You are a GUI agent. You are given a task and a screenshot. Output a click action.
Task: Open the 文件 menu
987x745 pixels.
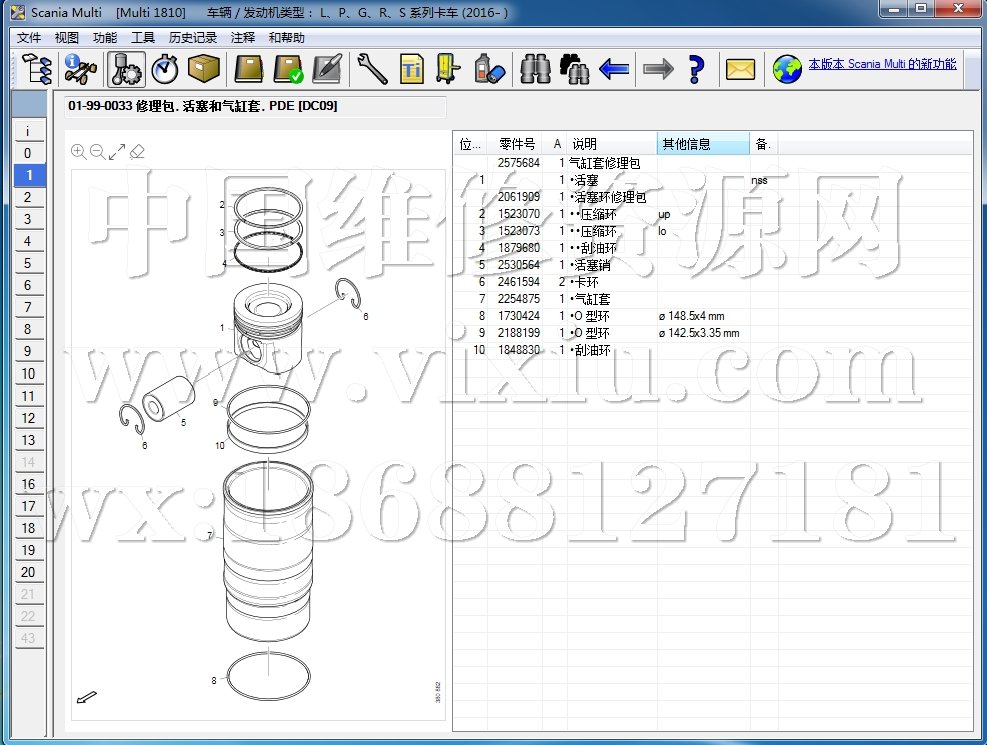[x=29, y=38]
